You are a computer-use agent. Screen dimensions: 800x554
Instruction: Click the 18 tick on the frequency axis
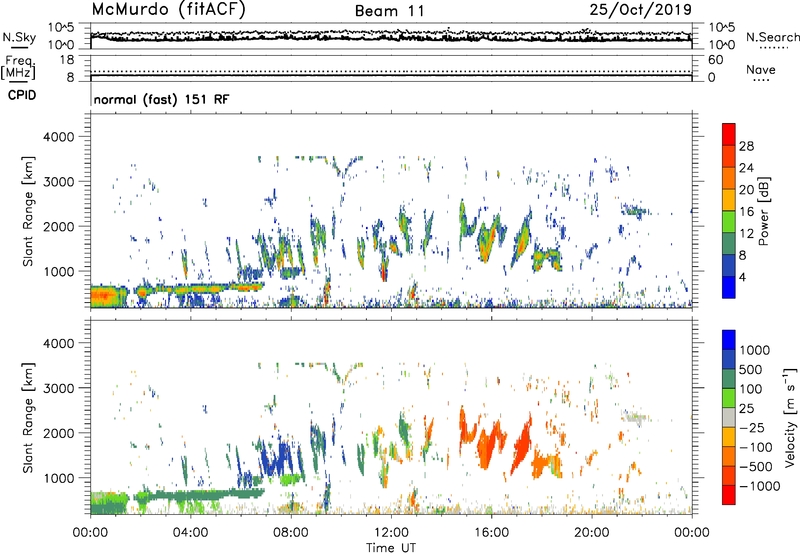(67, 60)
